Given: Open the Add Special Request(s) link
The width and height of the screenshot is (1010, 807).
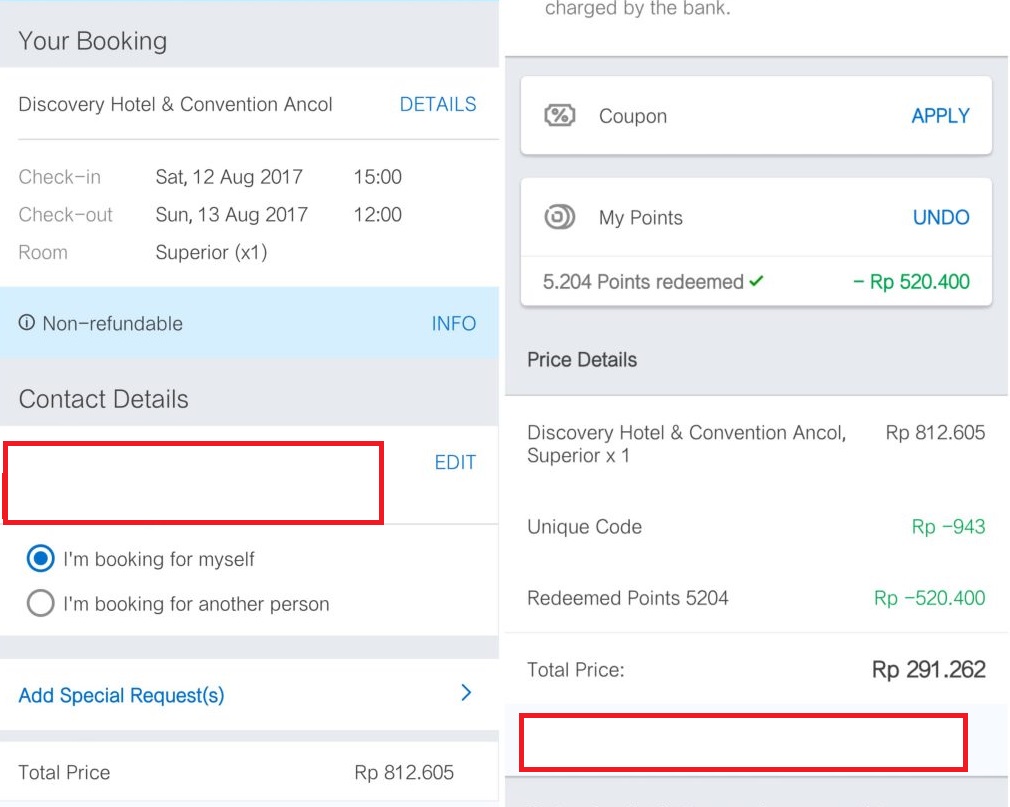Looking at the screenshot, I should [x=121, y=695].
